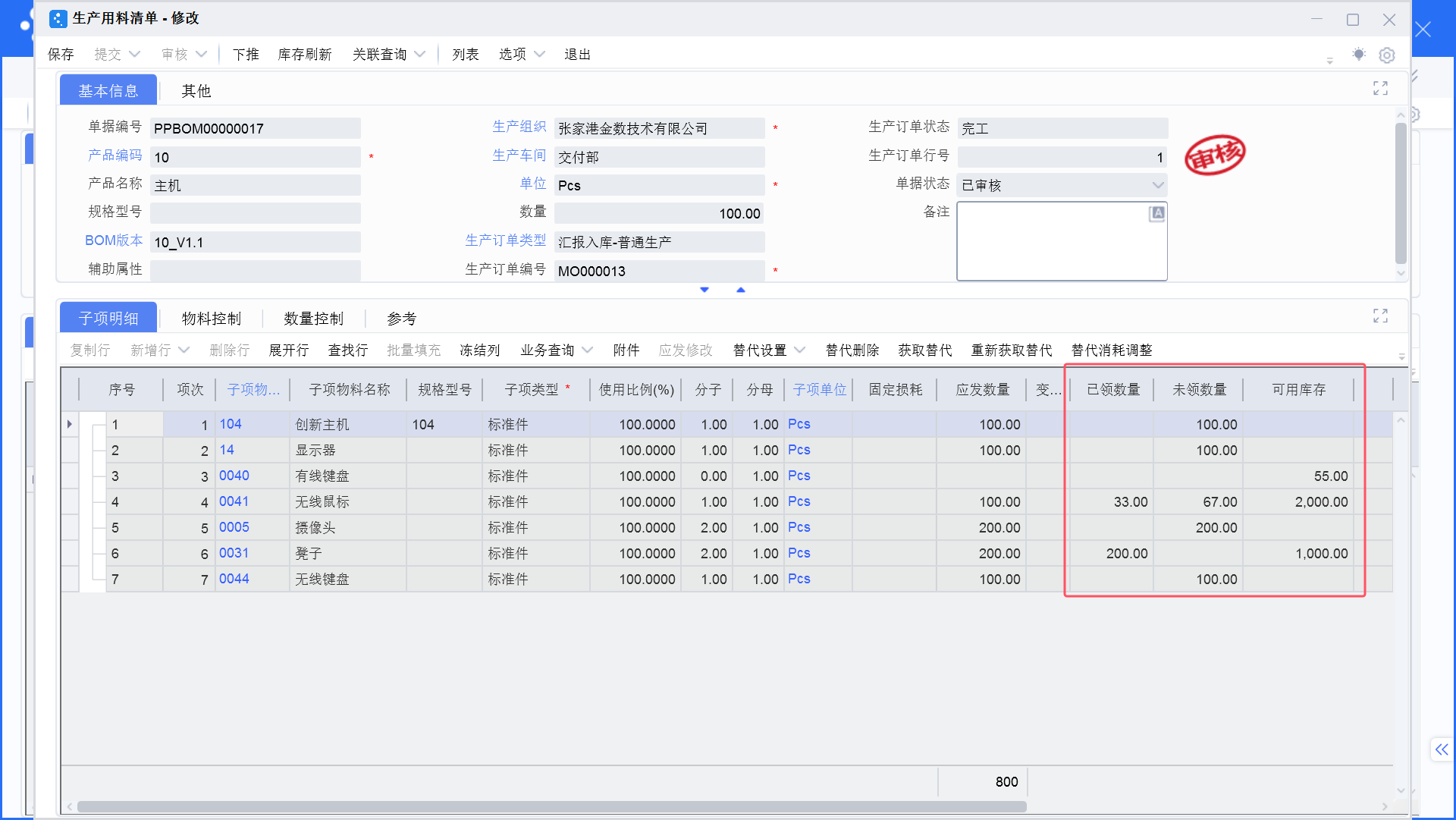
Task: Click the 列表 button
Action: coord(466,55)
